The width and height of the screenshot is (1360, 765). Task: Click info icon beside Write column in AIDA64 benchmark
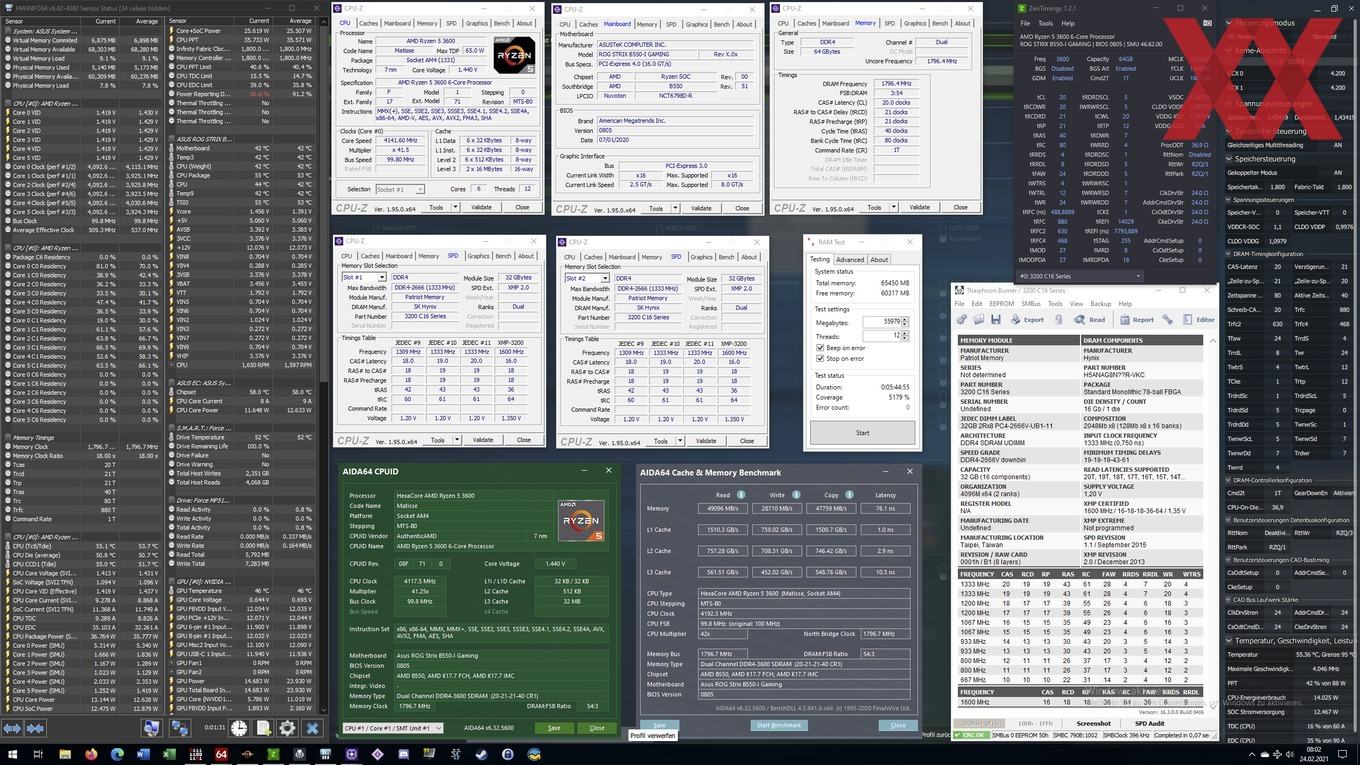tap(797, 494)
